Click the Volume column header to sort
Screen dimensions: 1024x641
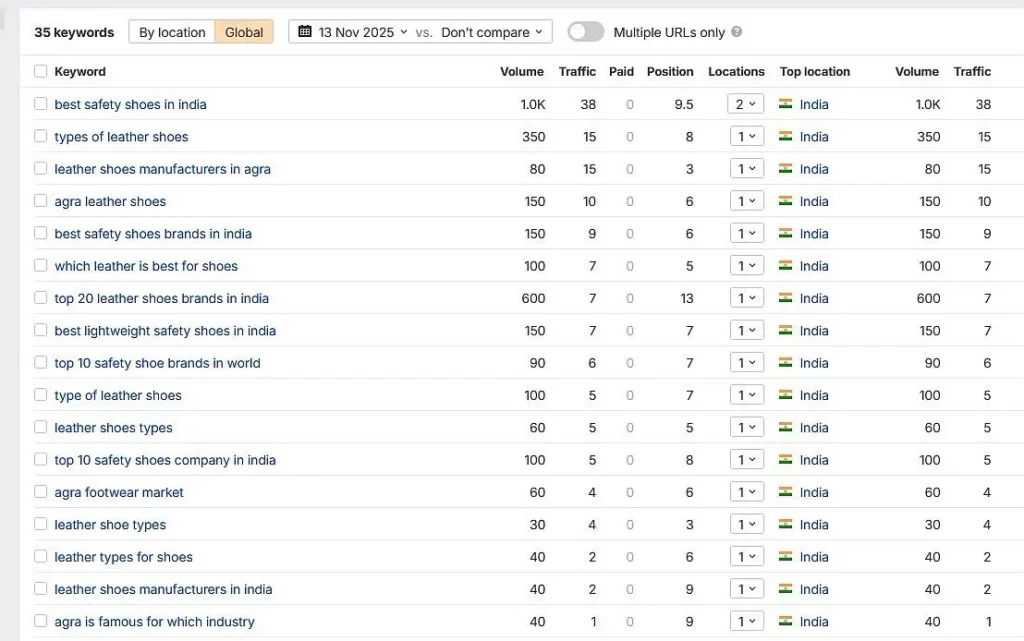coord(521,71)
